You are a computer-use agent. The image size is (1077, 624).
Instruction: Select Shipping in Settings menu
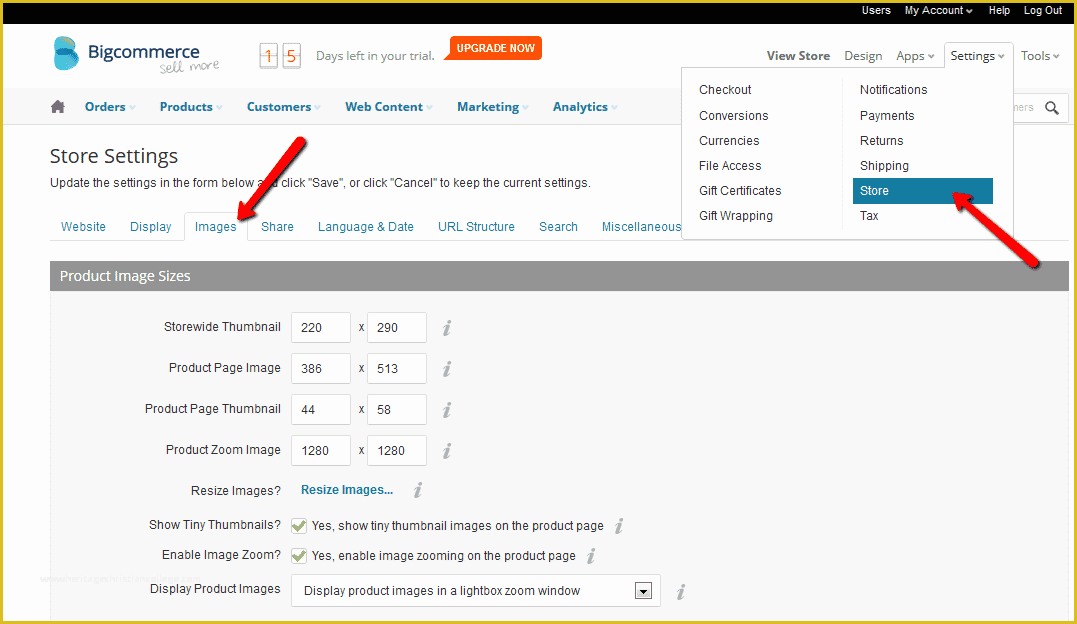pos(884,166)
